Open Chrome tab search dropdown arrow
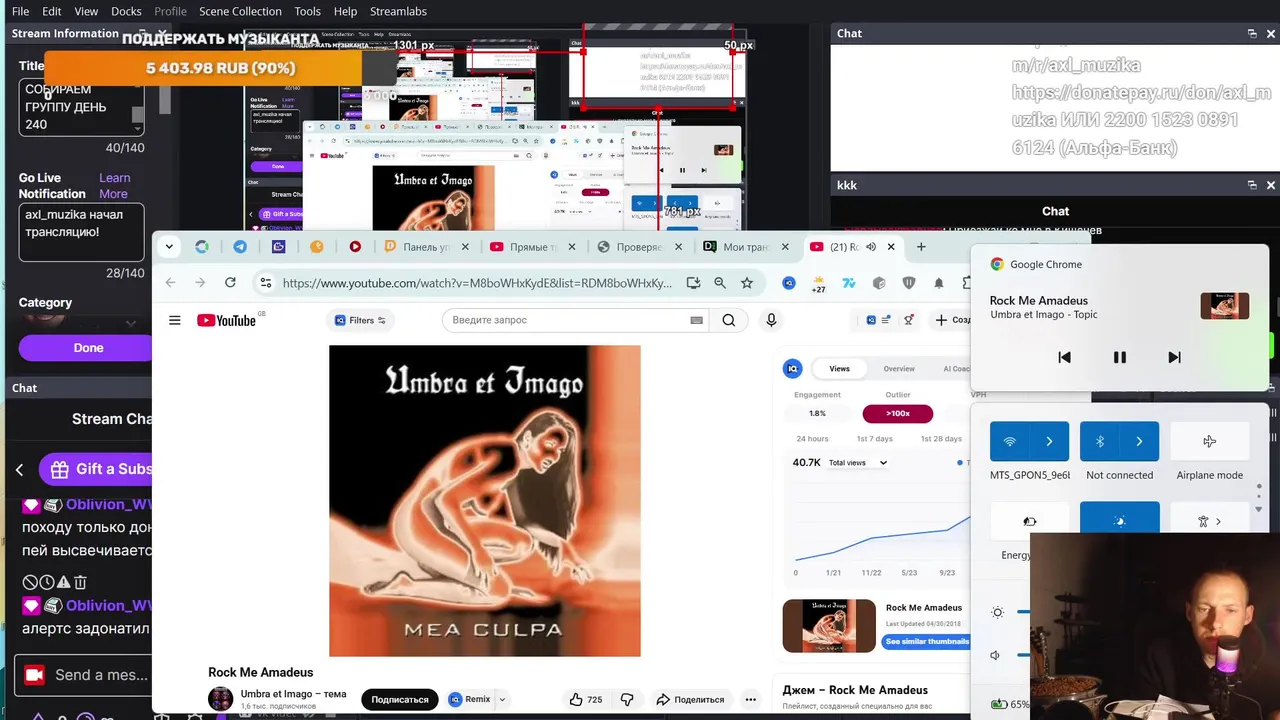Image resolution: width=1280 pixels, height=720 pixels. coord(169,246)
